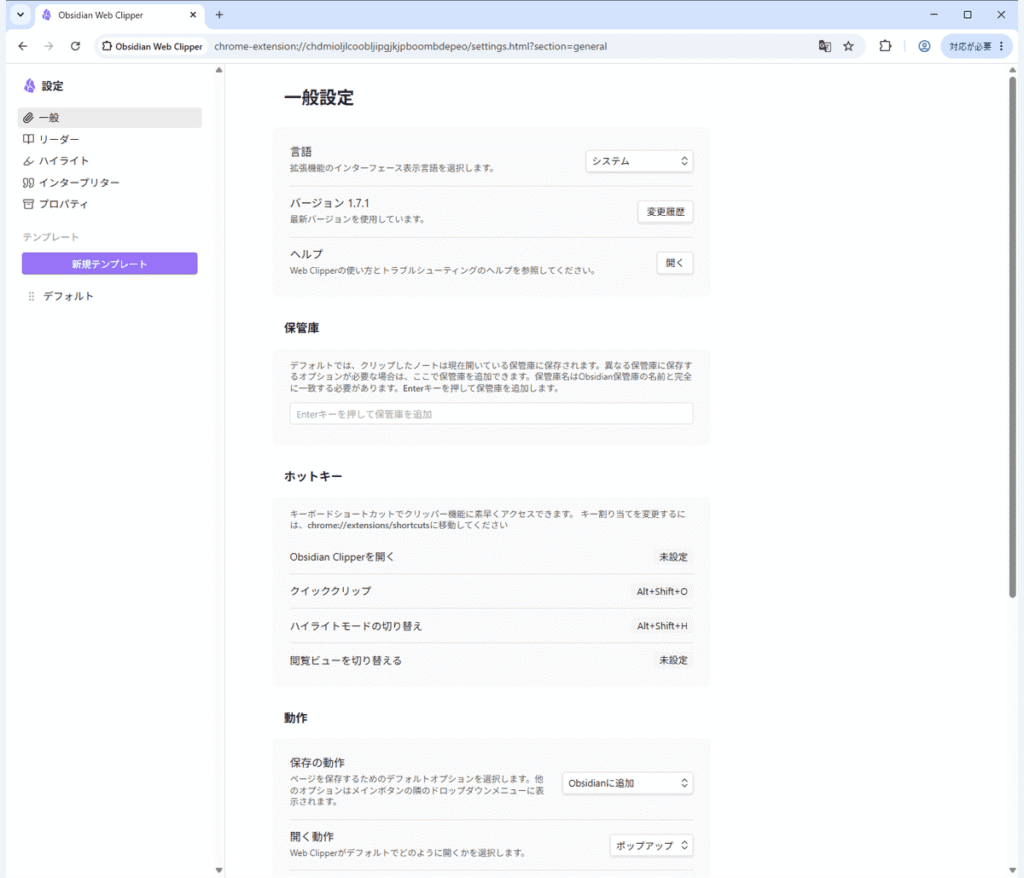Open a new browser tab

219,14
